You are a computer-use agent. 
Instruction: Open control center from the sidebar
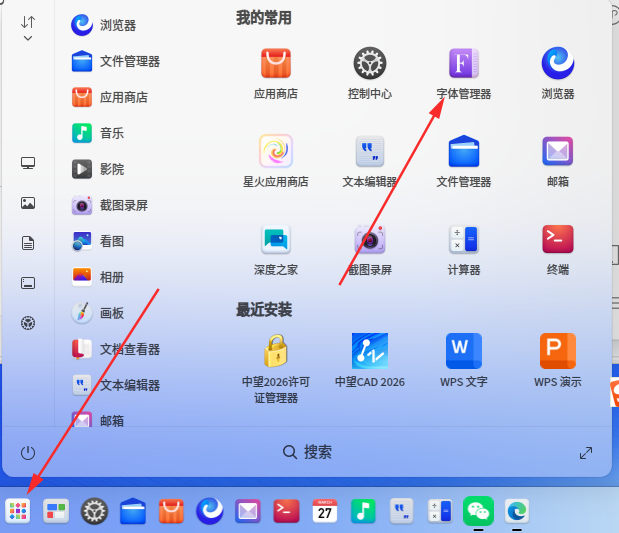point(28,323)
